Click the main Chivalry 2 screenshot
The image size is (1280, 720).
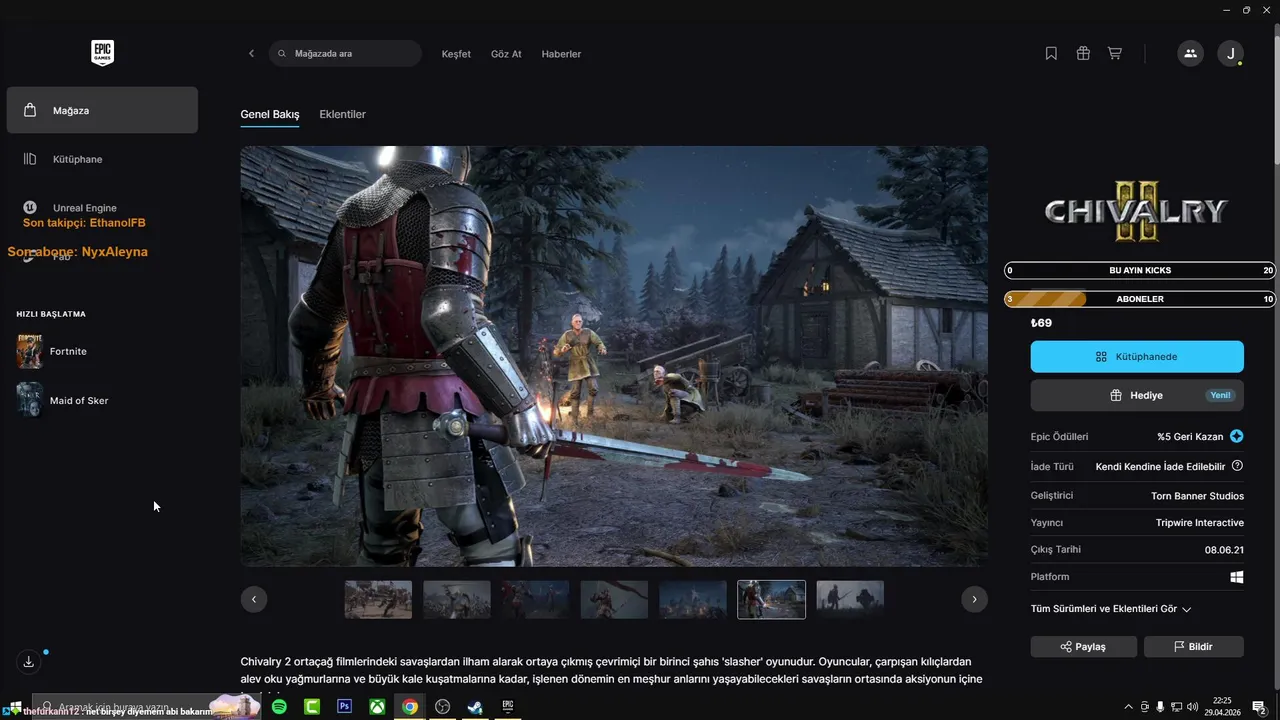pyautogui.click(x=614, y=357)
